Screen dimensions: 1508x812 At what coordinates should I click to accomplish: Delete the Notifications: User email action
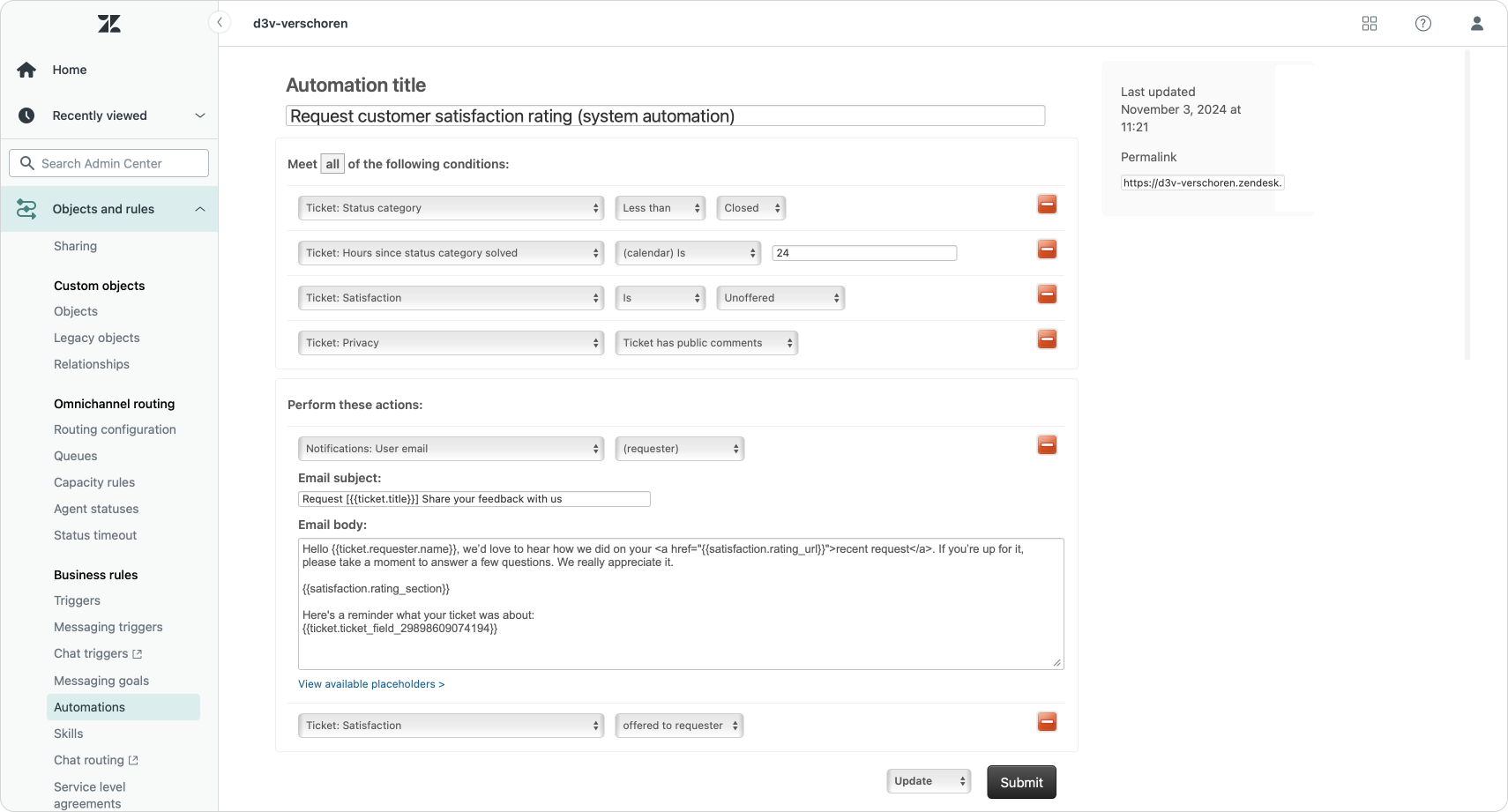(1047, 446)
